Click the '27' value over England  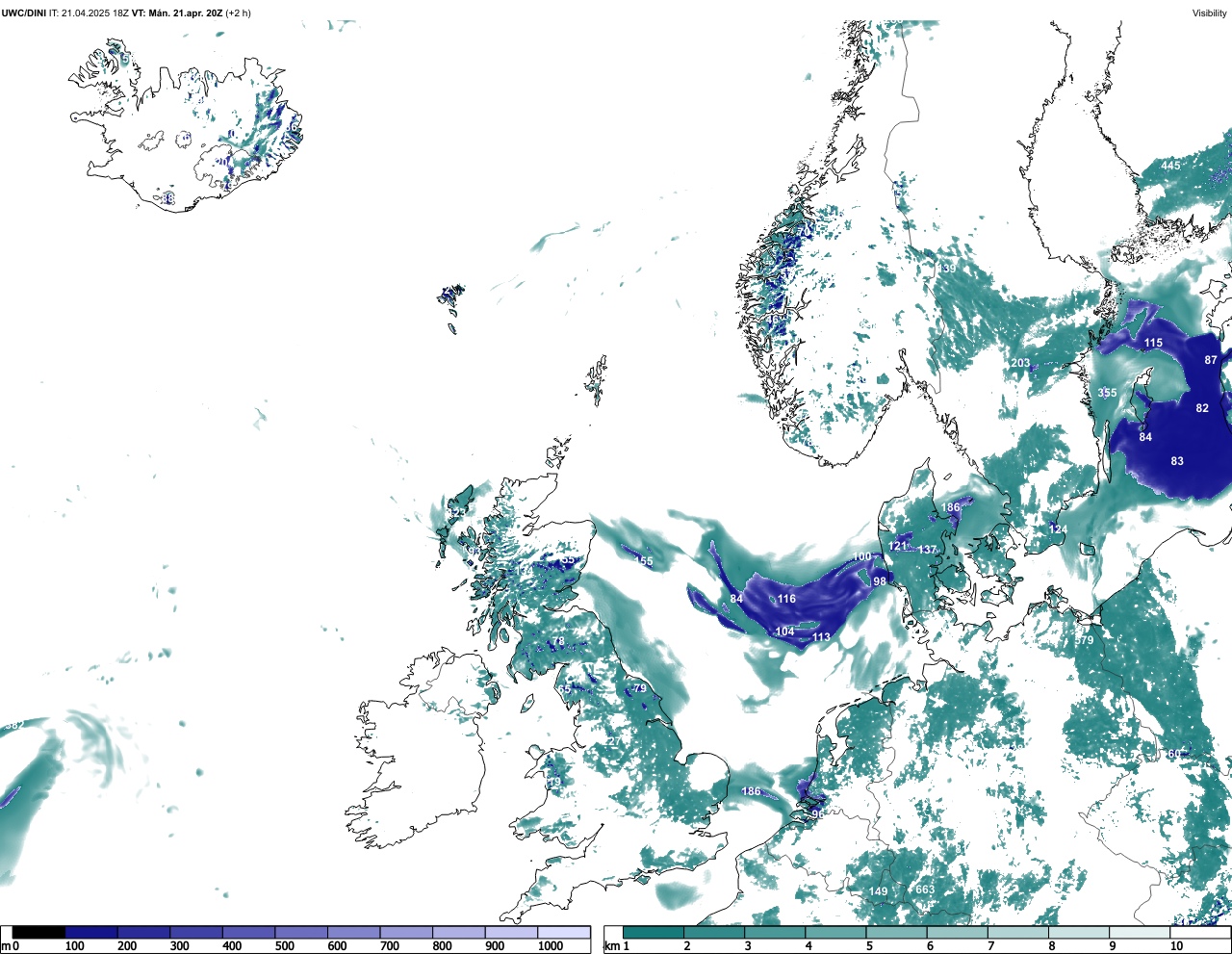pos(614,741)
